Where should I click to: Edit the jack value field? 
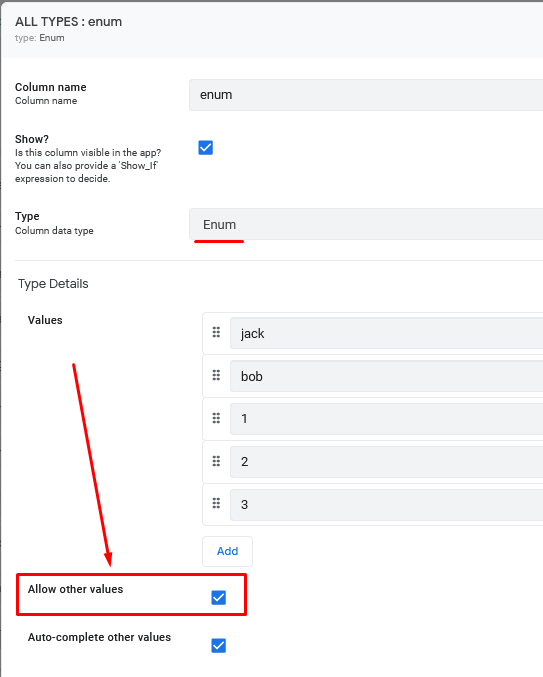(386, 333)
